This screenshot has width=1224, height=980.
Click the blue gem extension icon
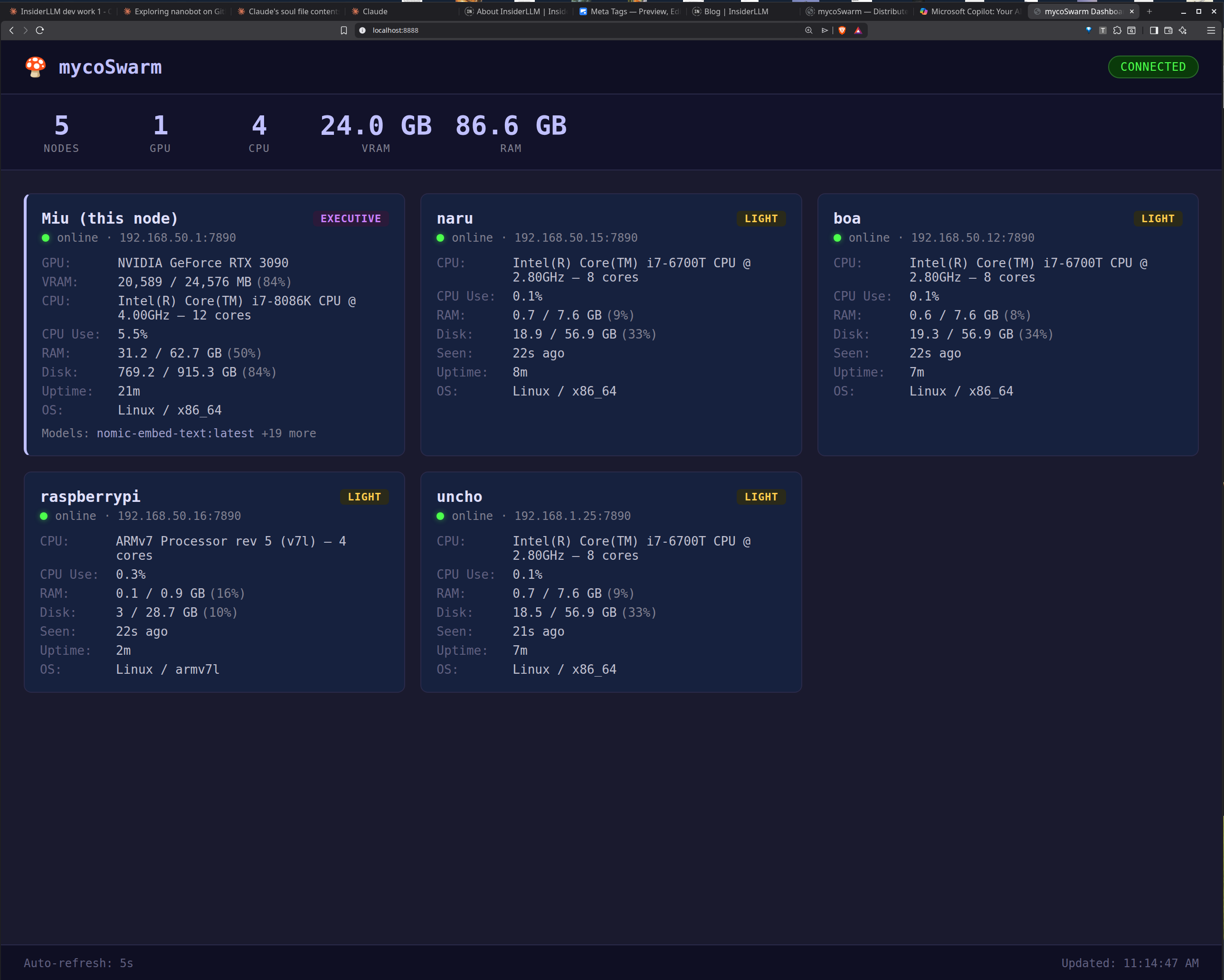click(1088, 31)
